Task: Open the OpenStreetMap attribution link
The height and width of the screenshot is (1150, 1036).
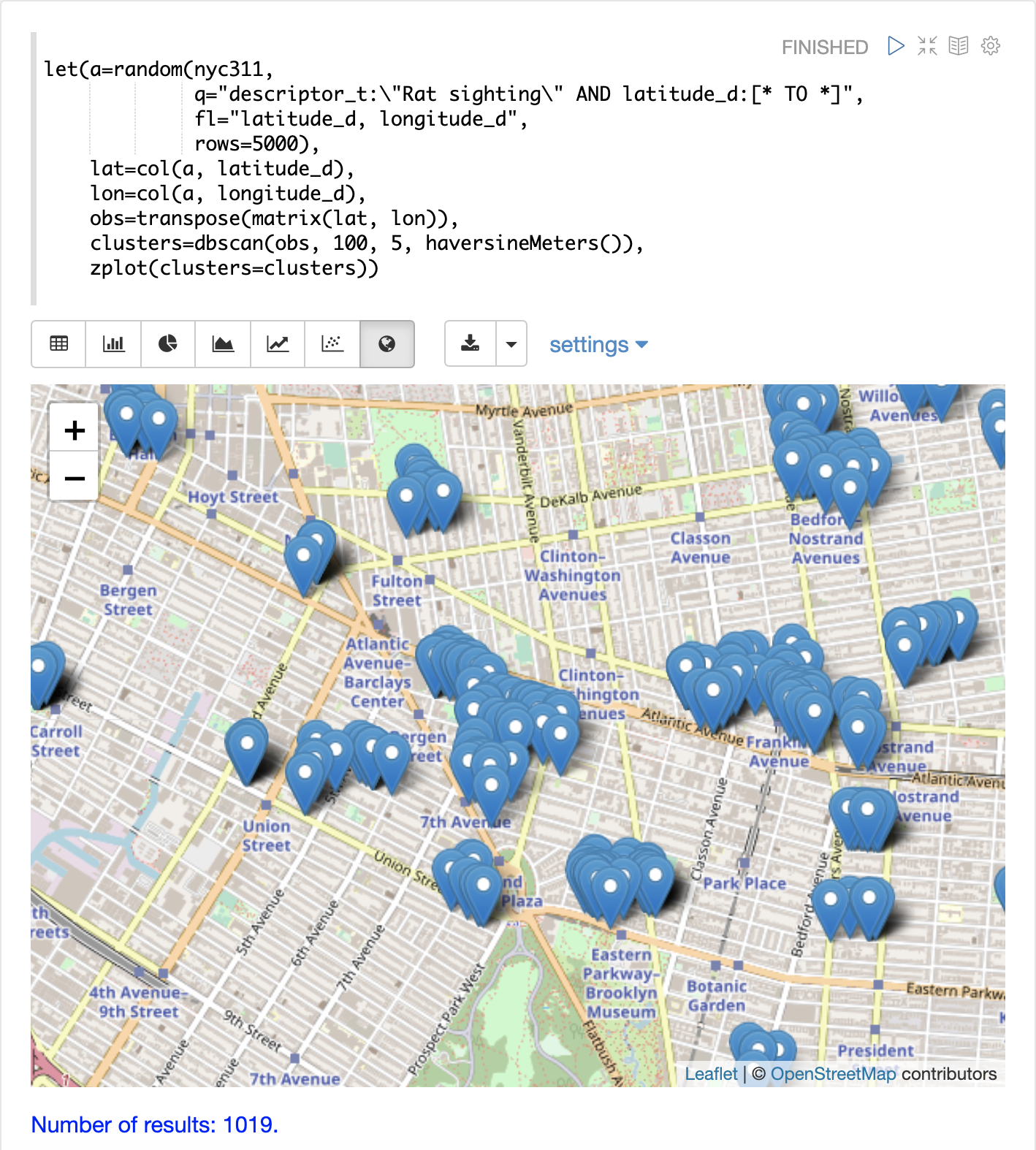Action: 833,1073
